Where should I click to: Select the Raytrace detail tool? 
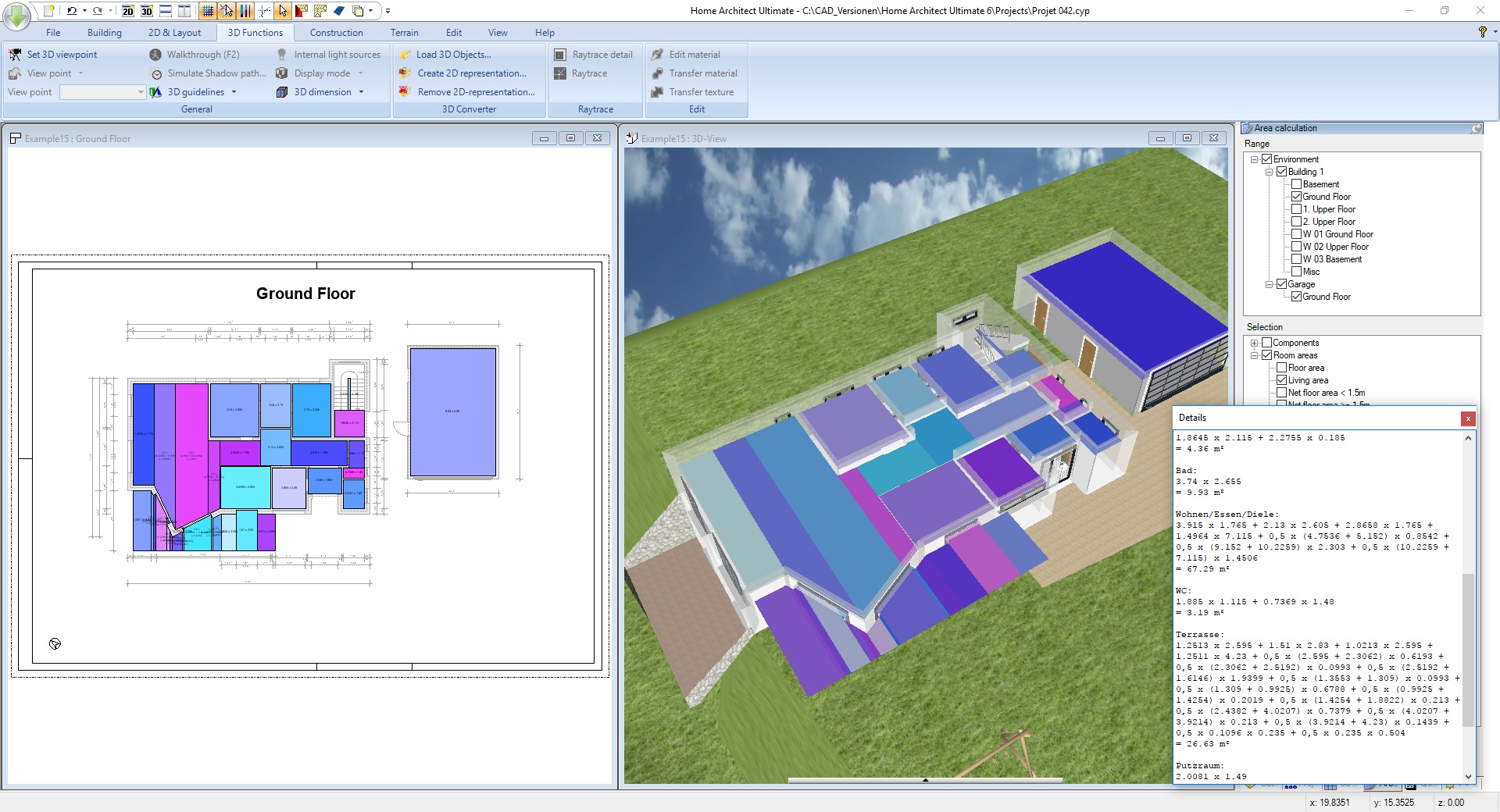(x=601, y=54)
